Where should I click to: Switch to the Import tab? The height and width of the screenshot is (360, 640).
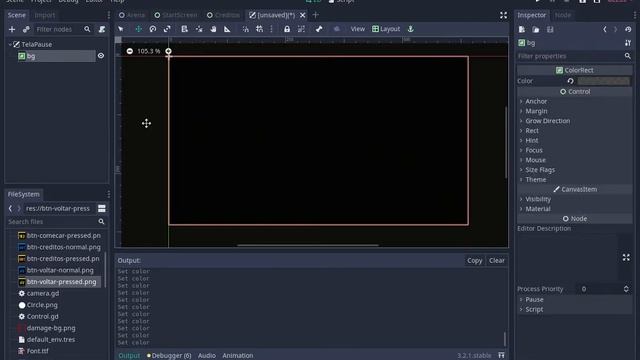tap(45, 15)
